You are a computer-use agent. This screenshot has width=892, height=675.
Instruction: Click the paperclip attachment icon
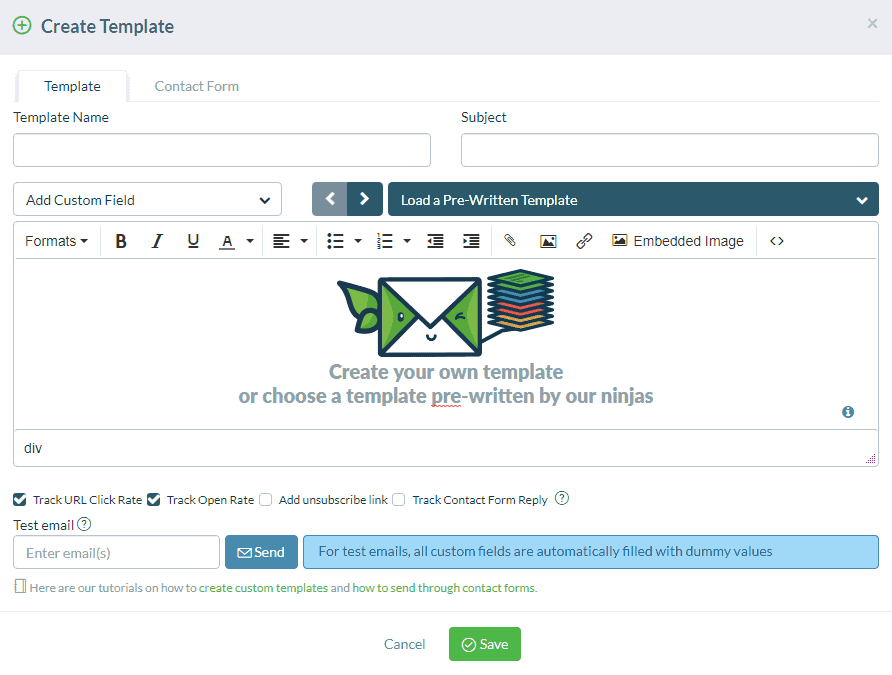510,241
